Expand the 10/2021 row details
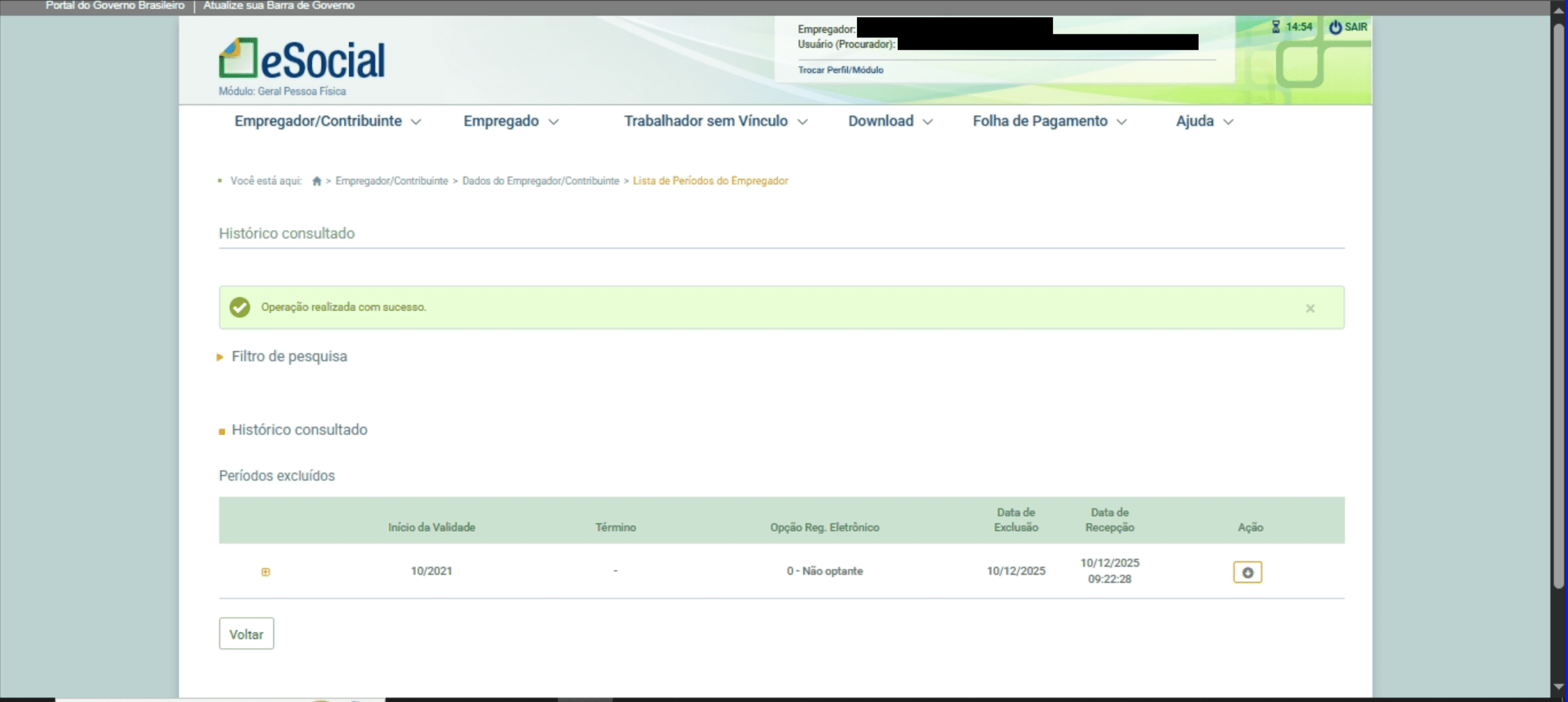 pyautogui.click(x=265, y=572)
